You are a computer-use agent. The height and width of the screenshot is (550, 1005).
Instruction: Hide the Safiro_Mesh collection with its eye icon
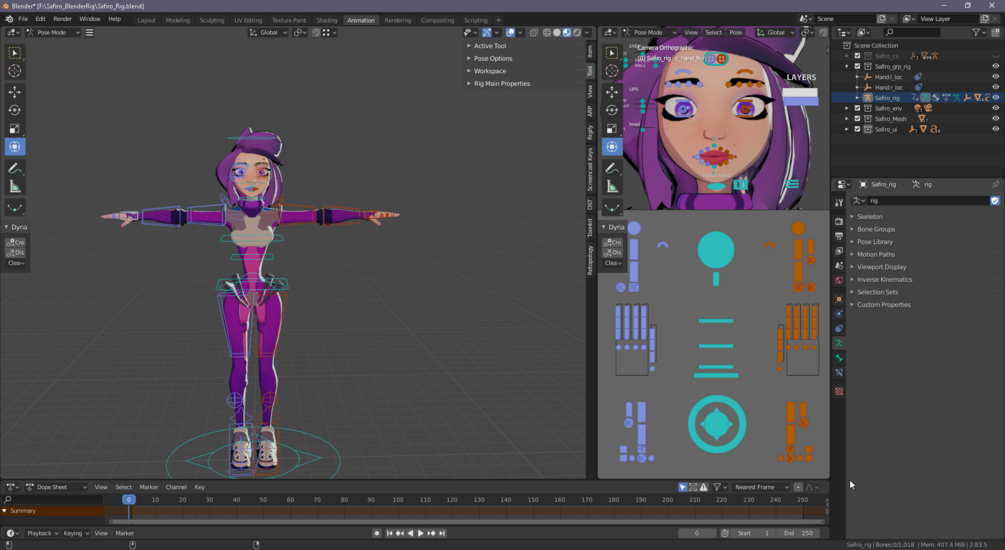click(x=995, y=119)
